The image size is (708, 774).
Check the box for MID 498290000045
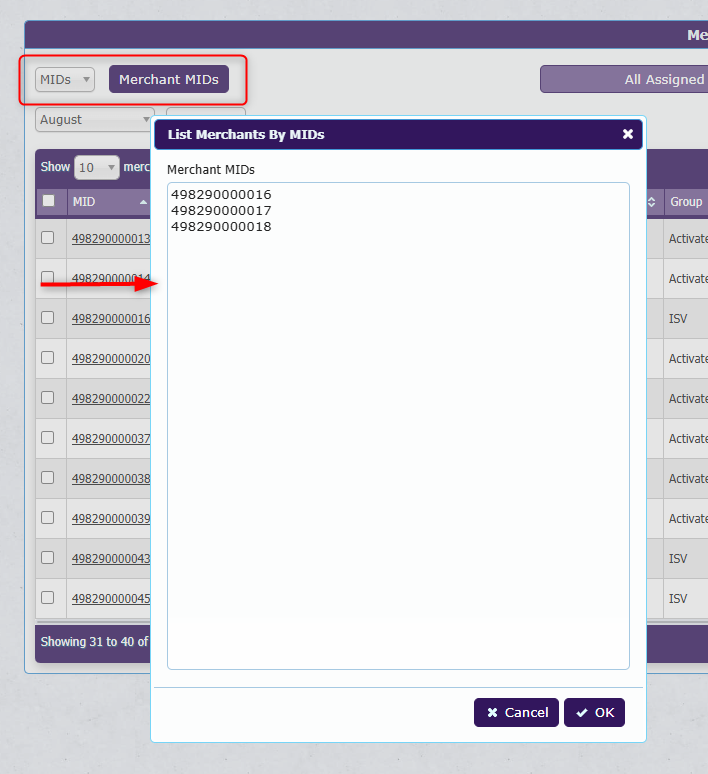(47, 597)
